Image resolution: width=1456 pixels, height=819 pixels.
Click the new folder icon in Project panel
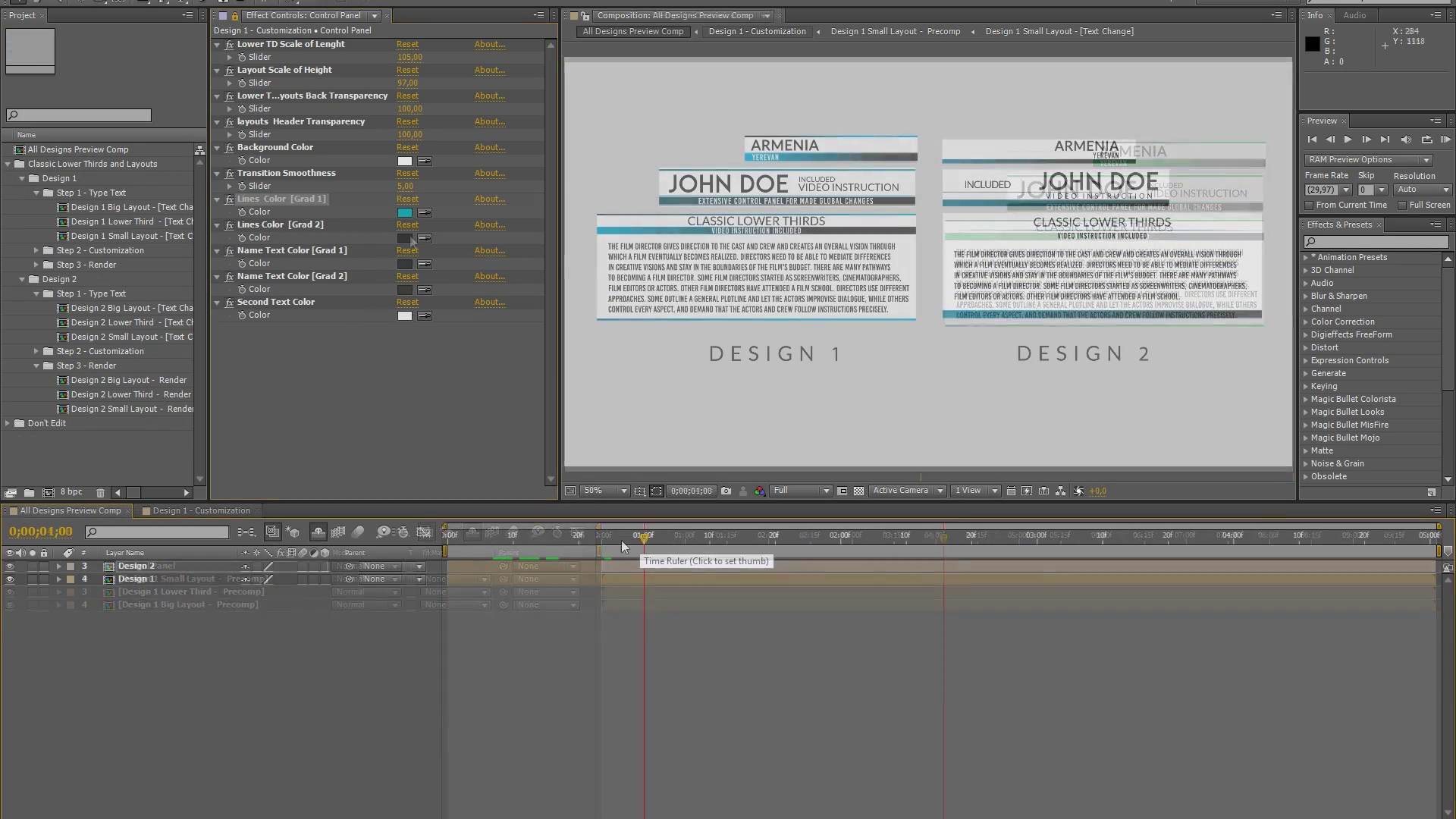29,493
